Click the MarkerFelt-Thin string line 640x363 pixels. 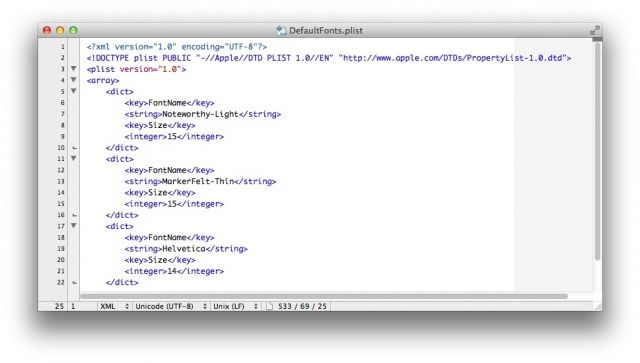(200, 181)
